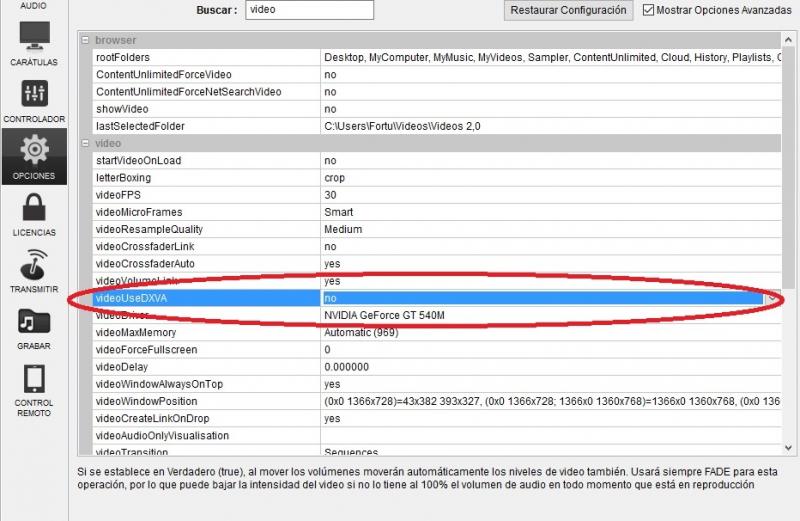Viewport: 800px width, 521px height.
Task: Click the value '30' for videoFPS
Action: click(330, 195)
